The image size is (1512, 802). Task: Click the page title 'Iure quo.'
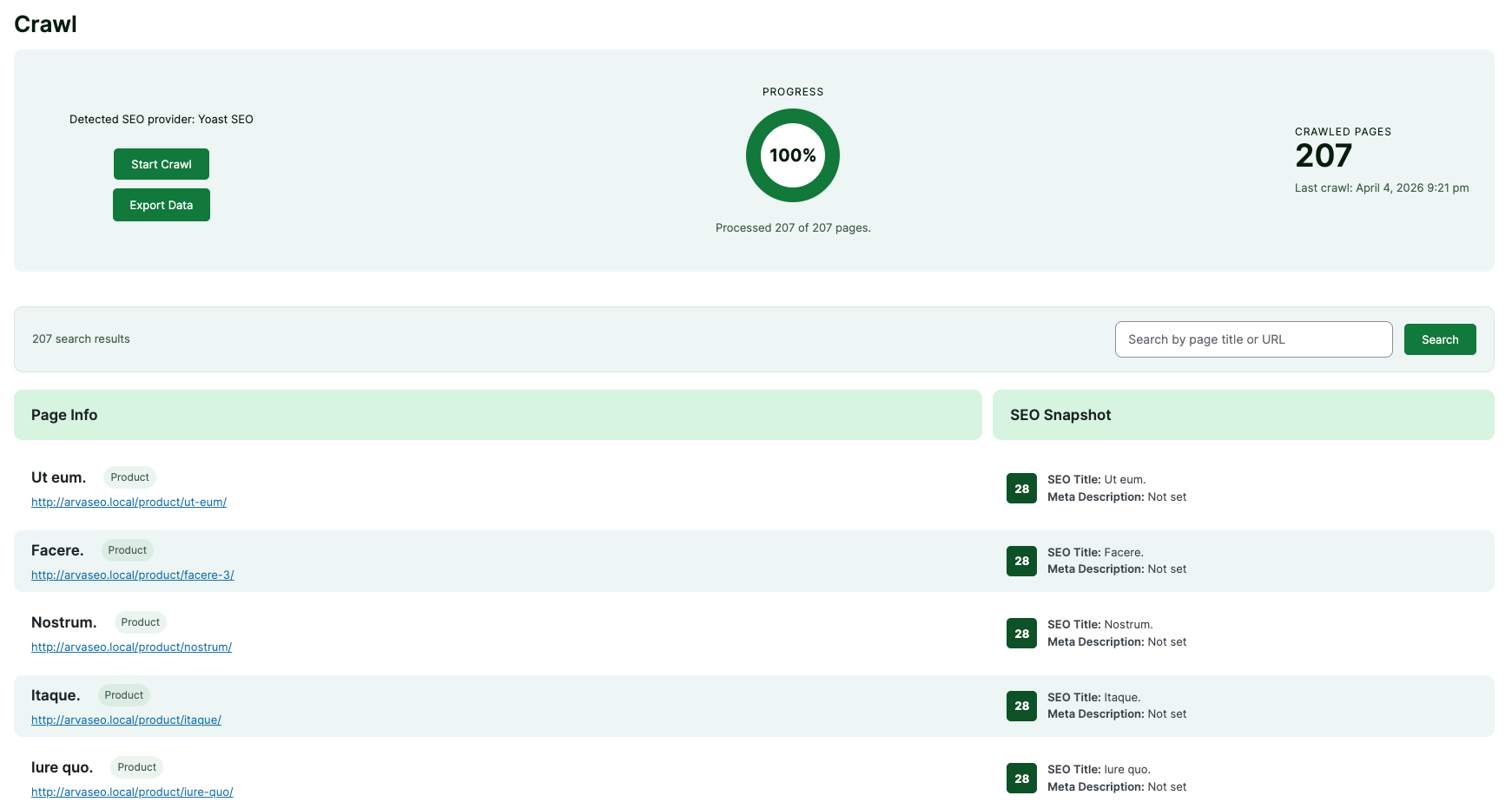63,767
